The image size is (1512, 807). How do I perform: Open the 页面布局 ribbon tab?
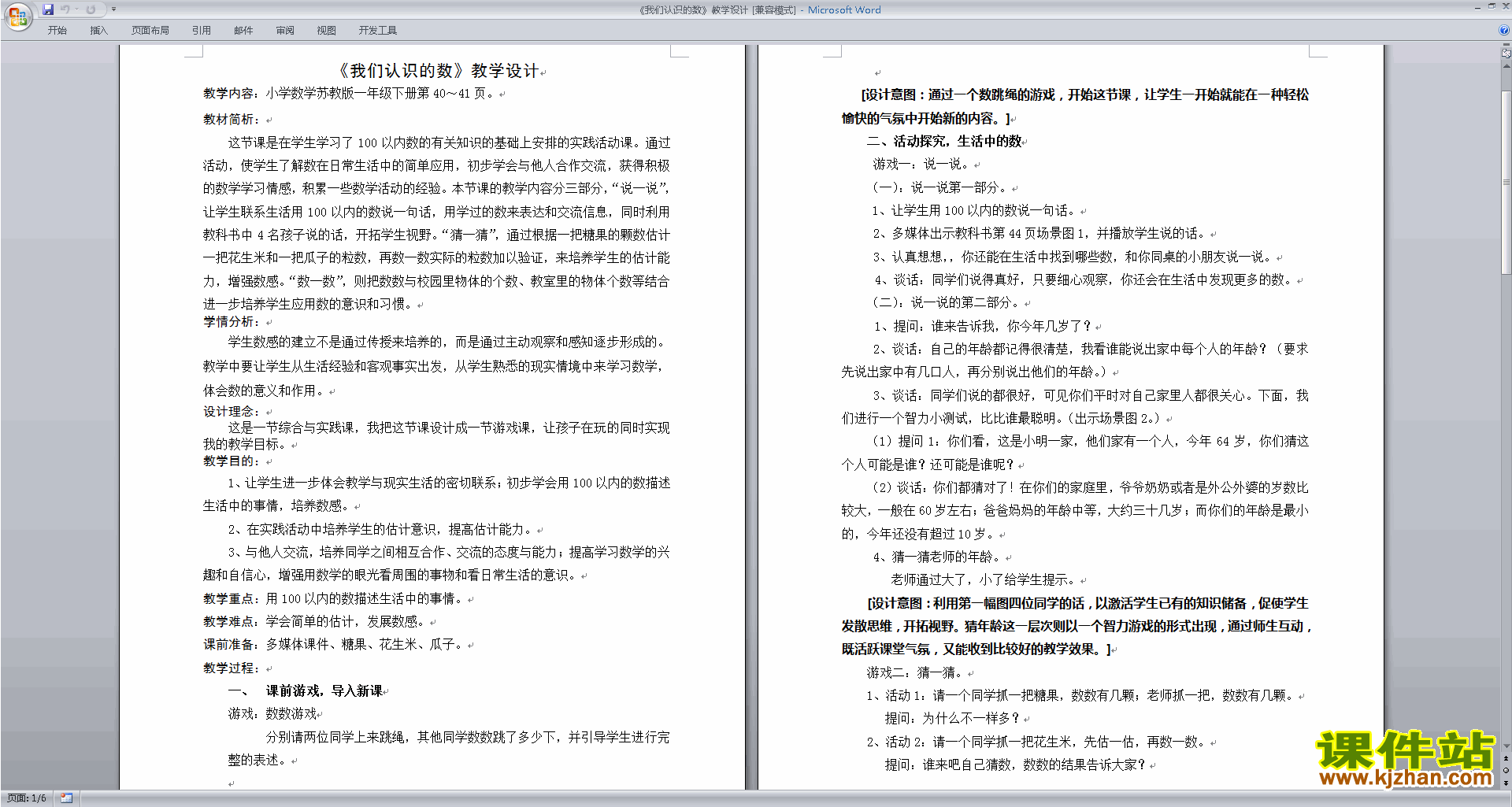[150, 30]
